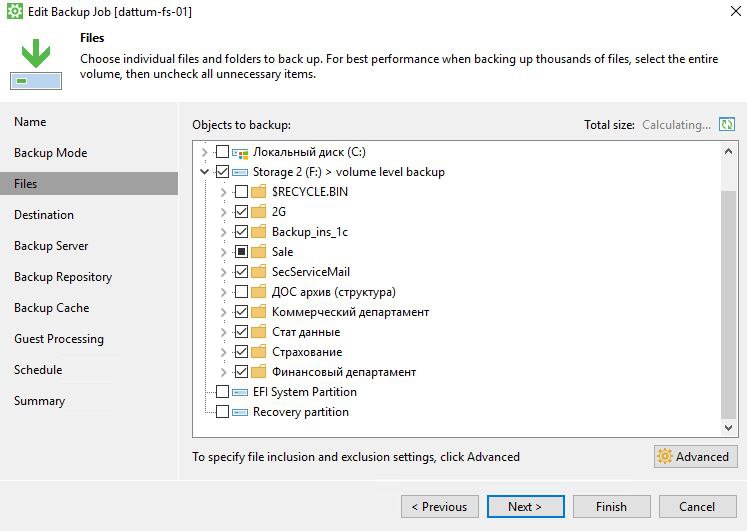Select the Финансовый департамент folder item
The image size is (747, 531).
[x=343, y=372]
